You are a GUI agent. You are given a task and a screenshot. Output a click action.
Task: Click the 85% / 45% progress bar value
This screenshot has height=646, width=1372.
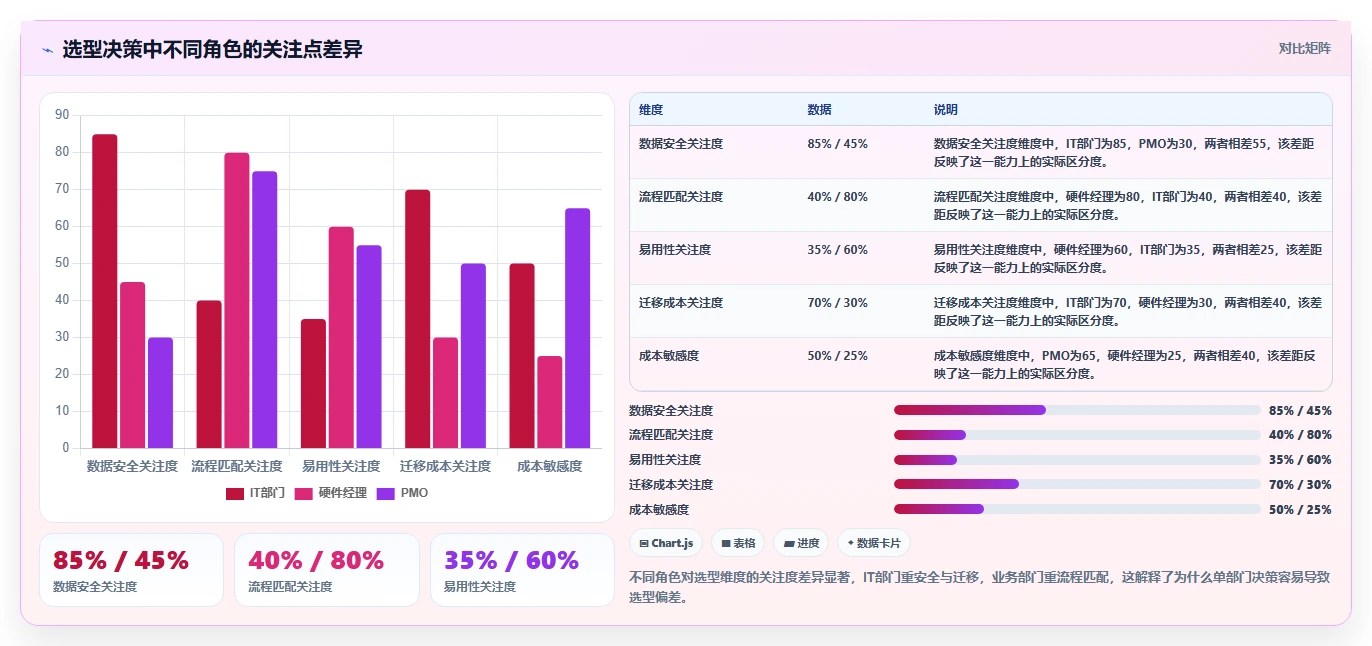pyautogui.click(x=1300, y=410)
